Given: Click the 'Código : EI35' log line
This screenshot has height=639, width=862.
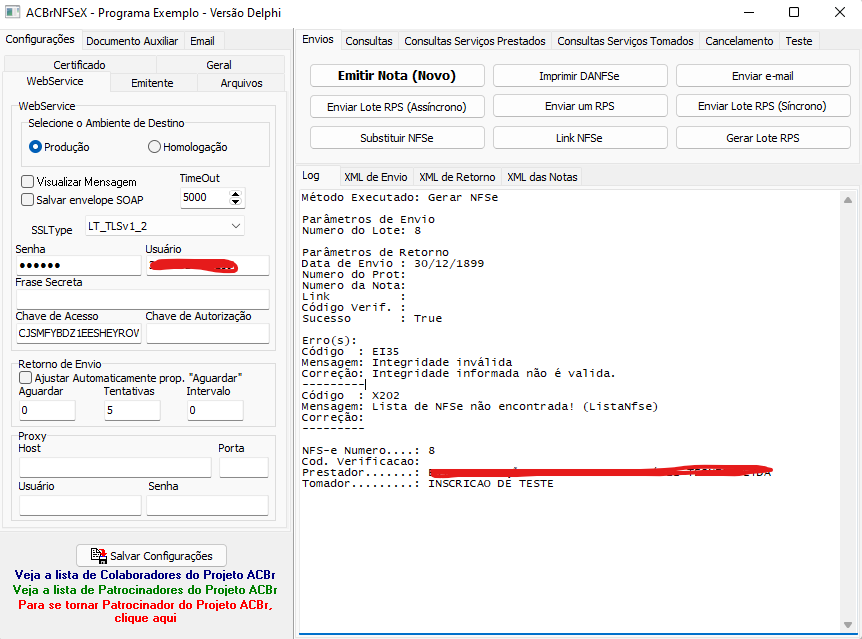Looking at the screenshot, I should [350, 351].
